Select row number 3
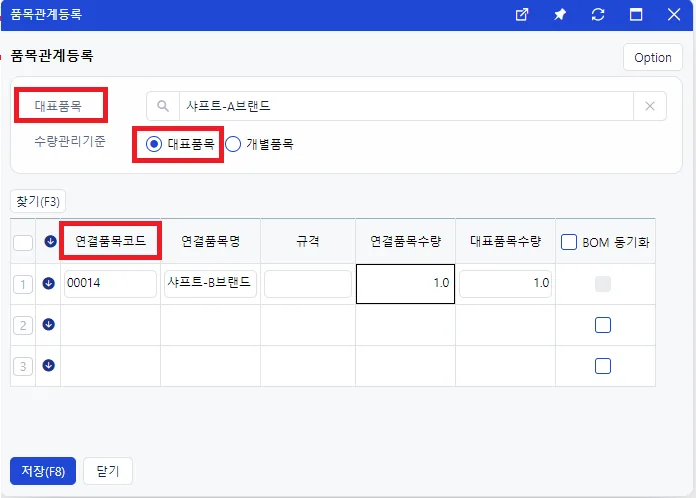 coord(23,367)
